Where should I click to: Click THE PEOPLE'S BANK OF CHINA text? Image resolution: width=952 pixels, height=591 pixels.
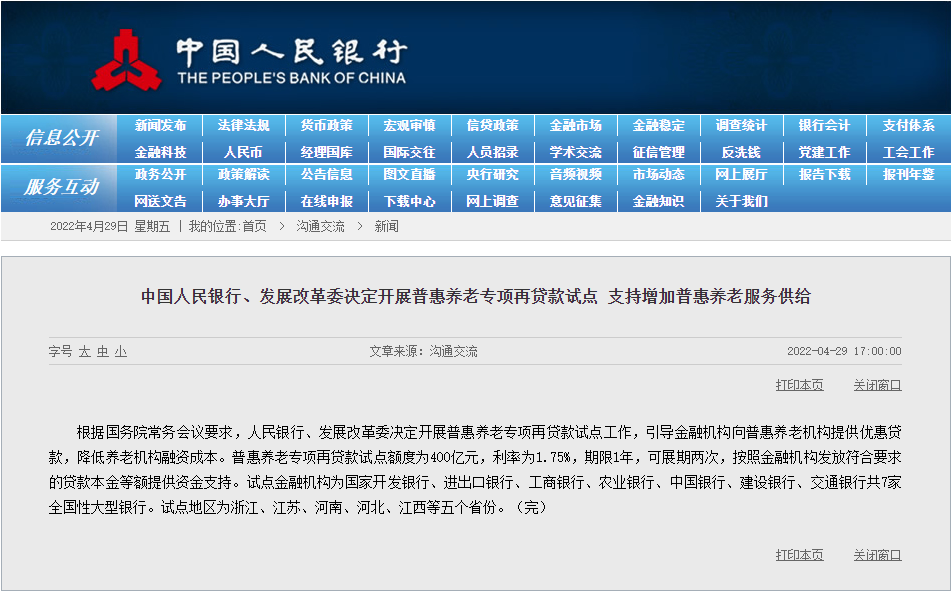click(291, 78)
